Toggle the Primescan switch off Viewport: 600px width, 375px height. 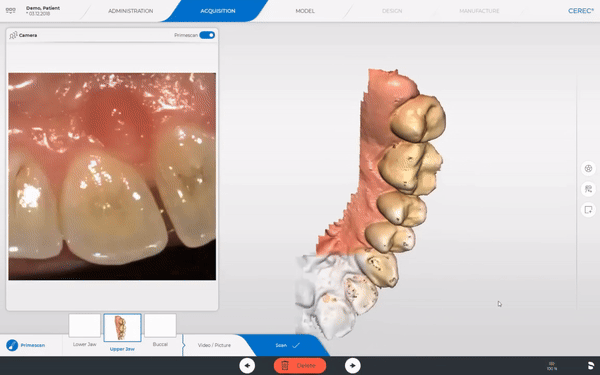[207, 35]
